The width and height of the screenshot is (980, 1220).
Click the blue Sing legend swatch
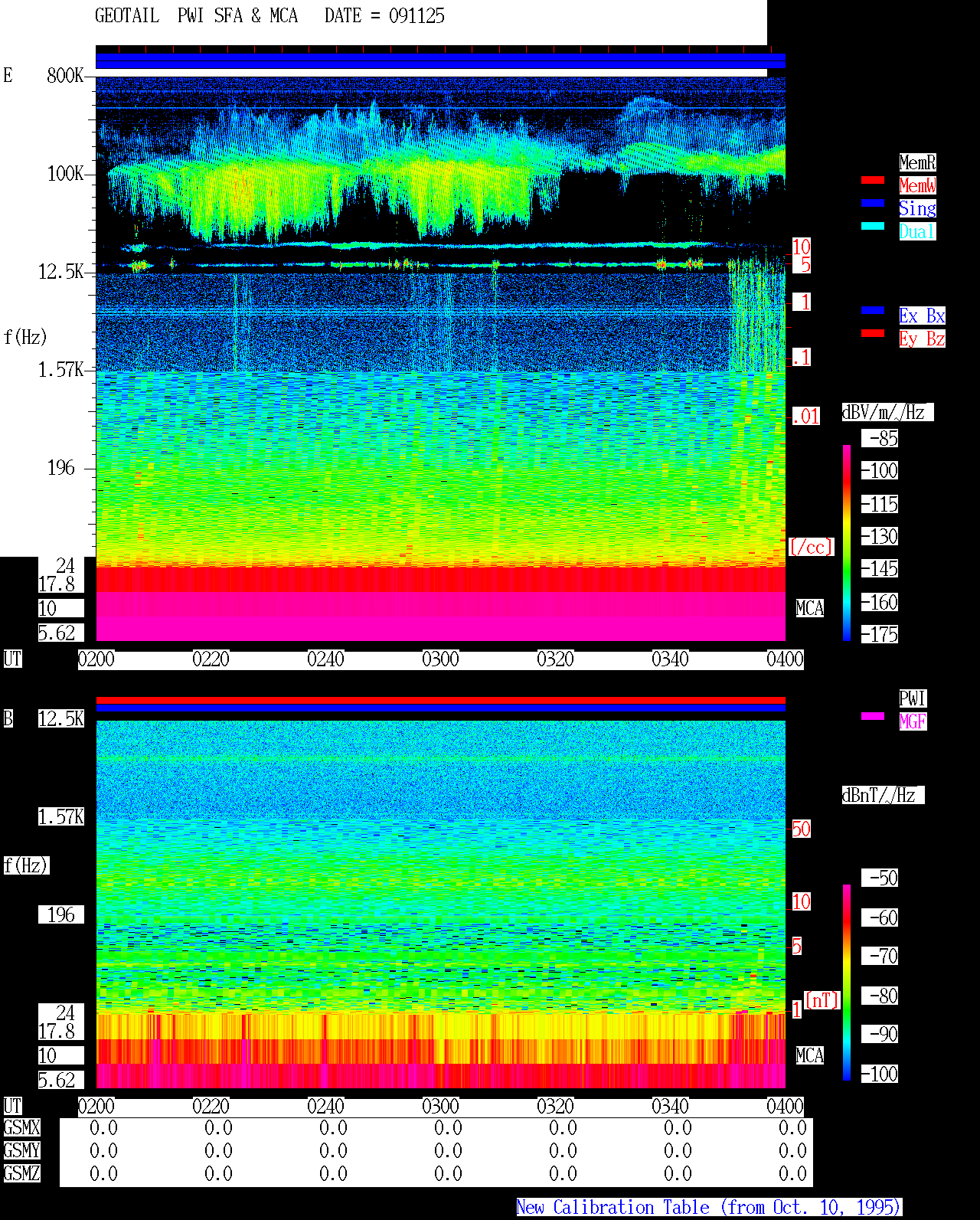873,203
